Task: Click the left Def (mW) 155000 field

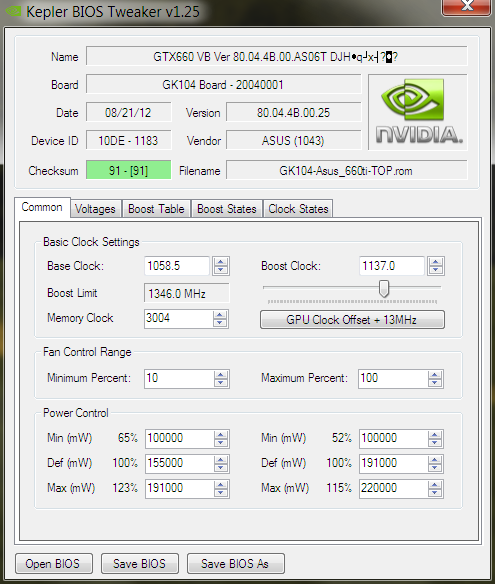Action: [179, 463]
